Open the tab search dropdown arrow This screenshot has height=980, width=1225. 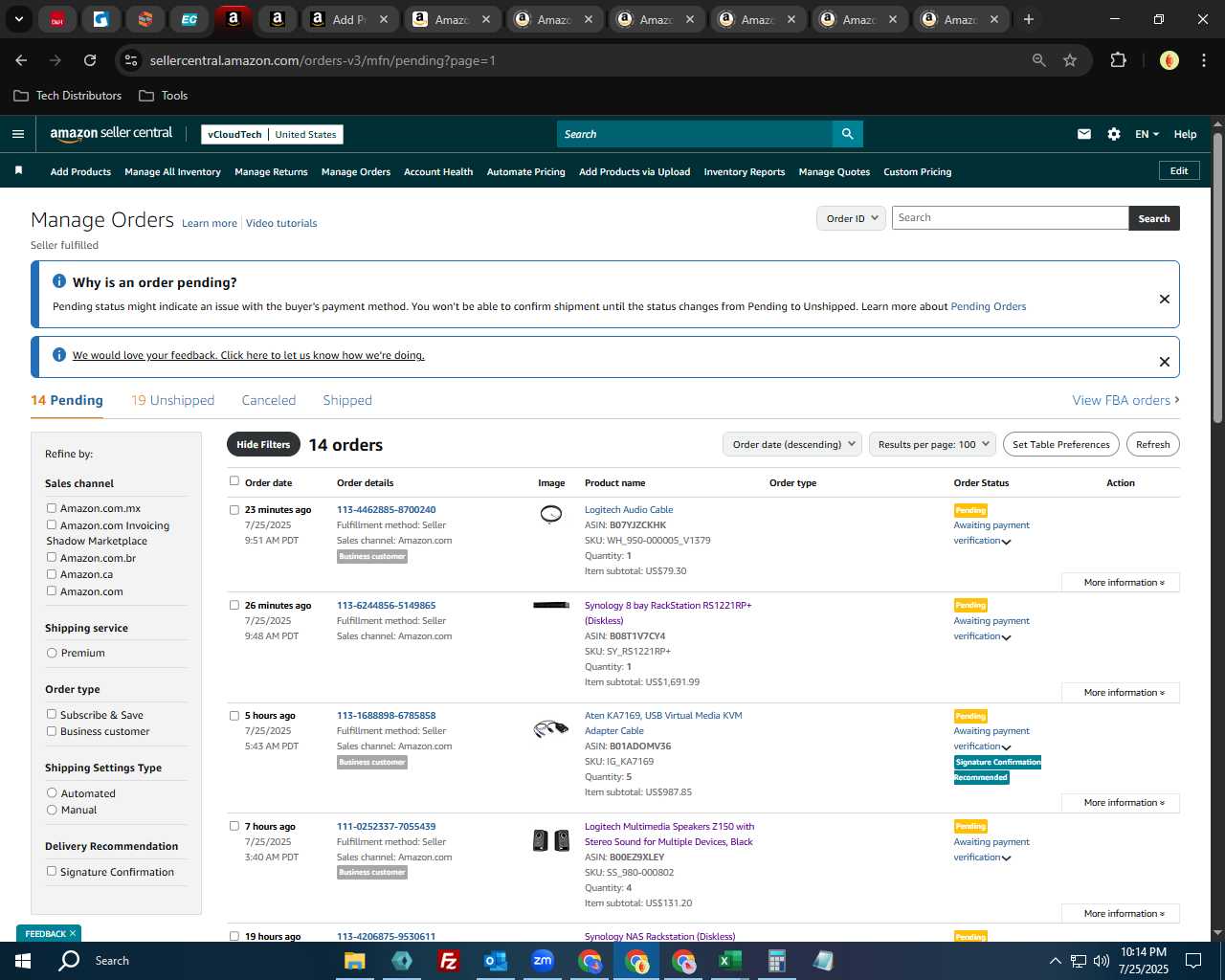point(18,19)
